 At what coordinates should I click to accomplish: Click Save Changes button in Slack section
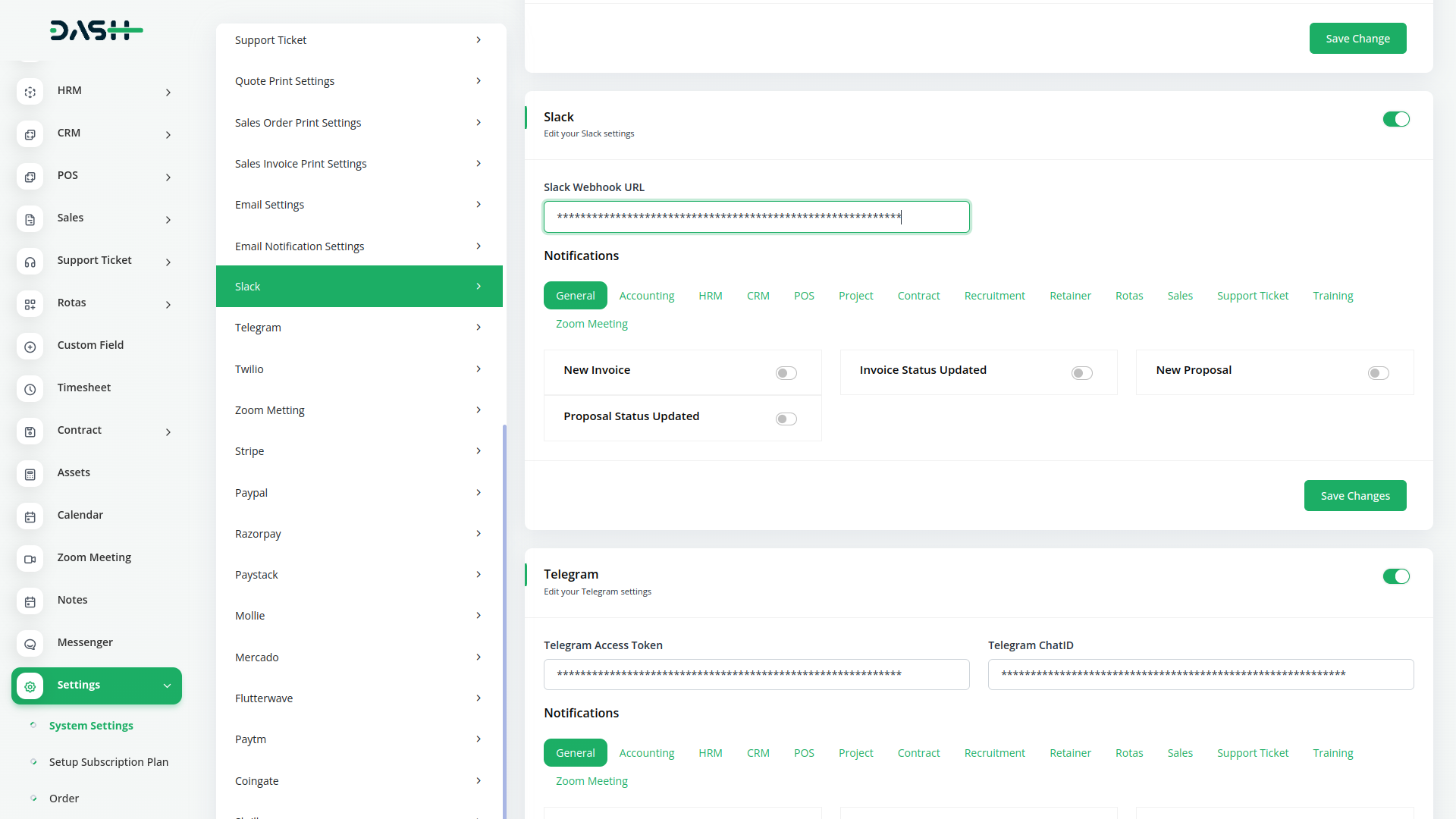1354,495
